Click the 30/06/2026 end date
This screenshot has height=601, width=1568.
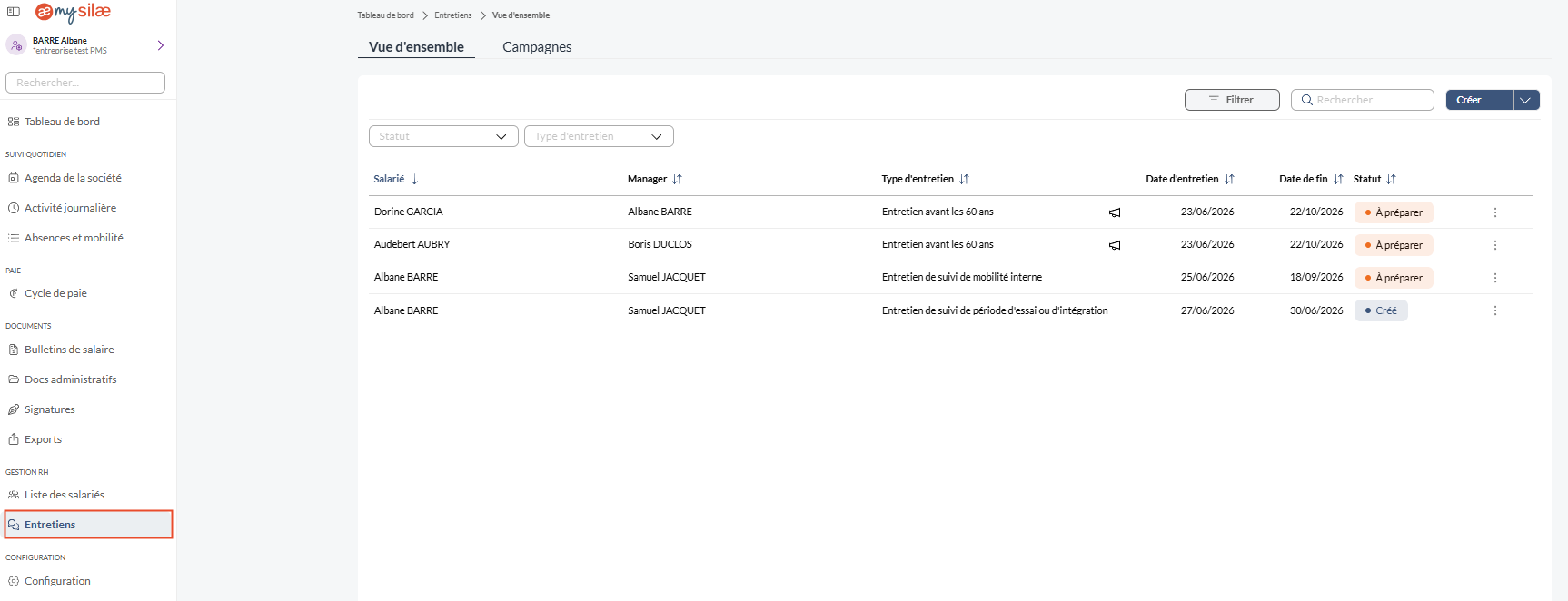1316,310
